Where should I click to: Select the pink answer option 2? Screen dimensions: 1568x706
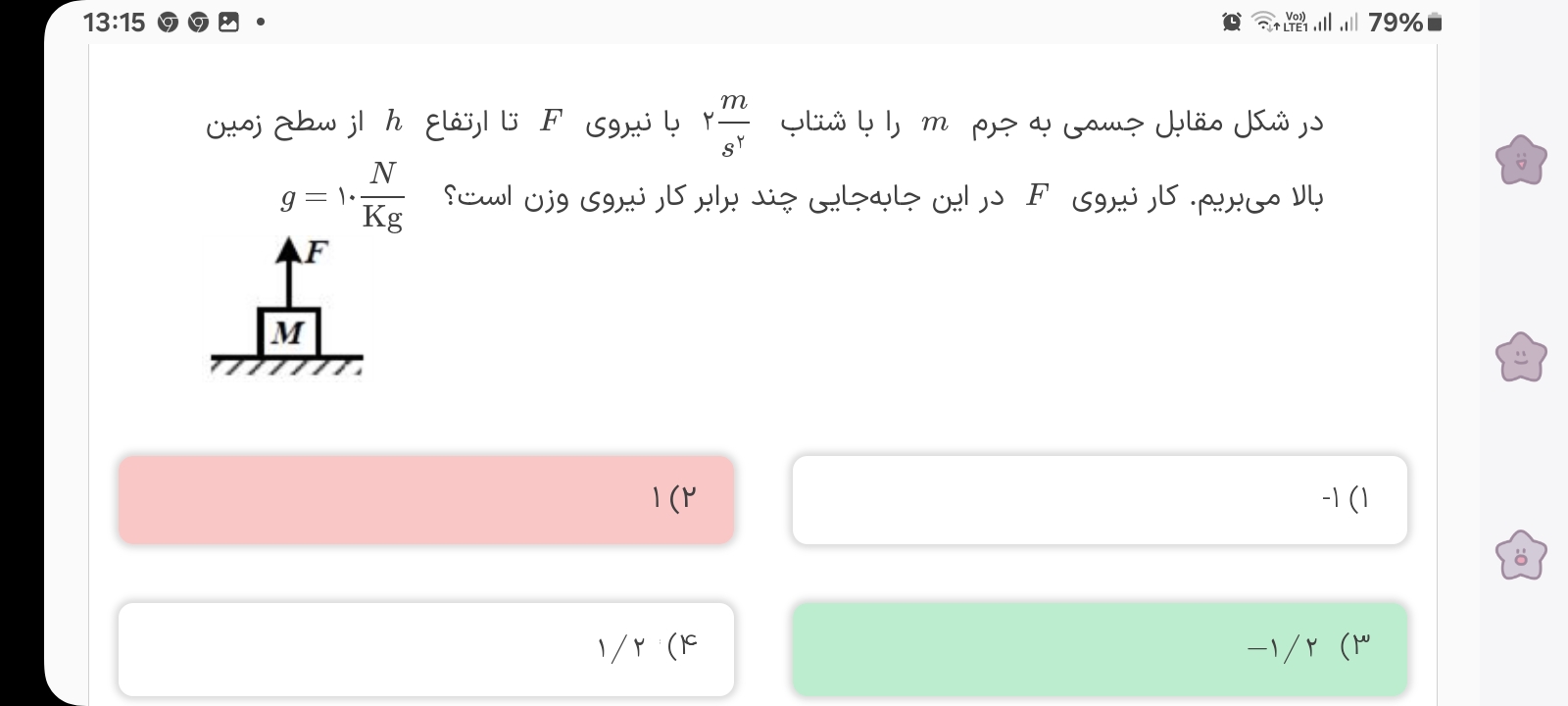point(426,500)
